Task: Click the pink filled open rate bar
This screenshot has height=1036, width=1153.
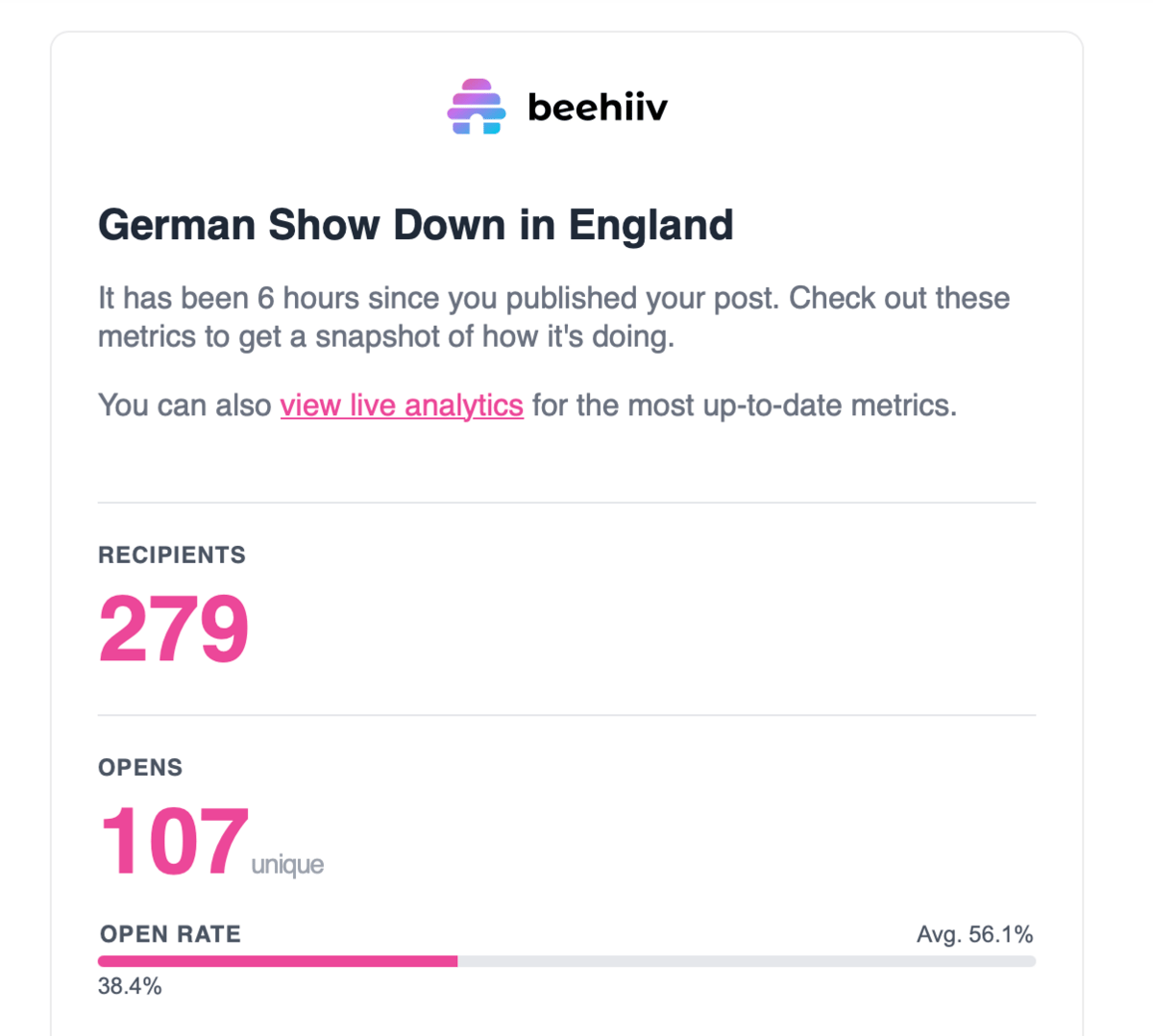Action: pos(278,961)
